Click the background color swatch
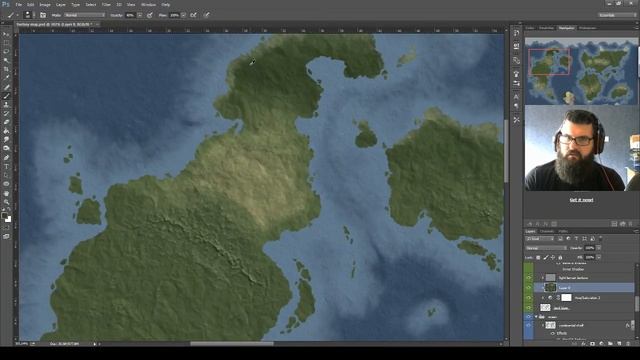Viewport: 640px width, 360px height. [8, 219]
